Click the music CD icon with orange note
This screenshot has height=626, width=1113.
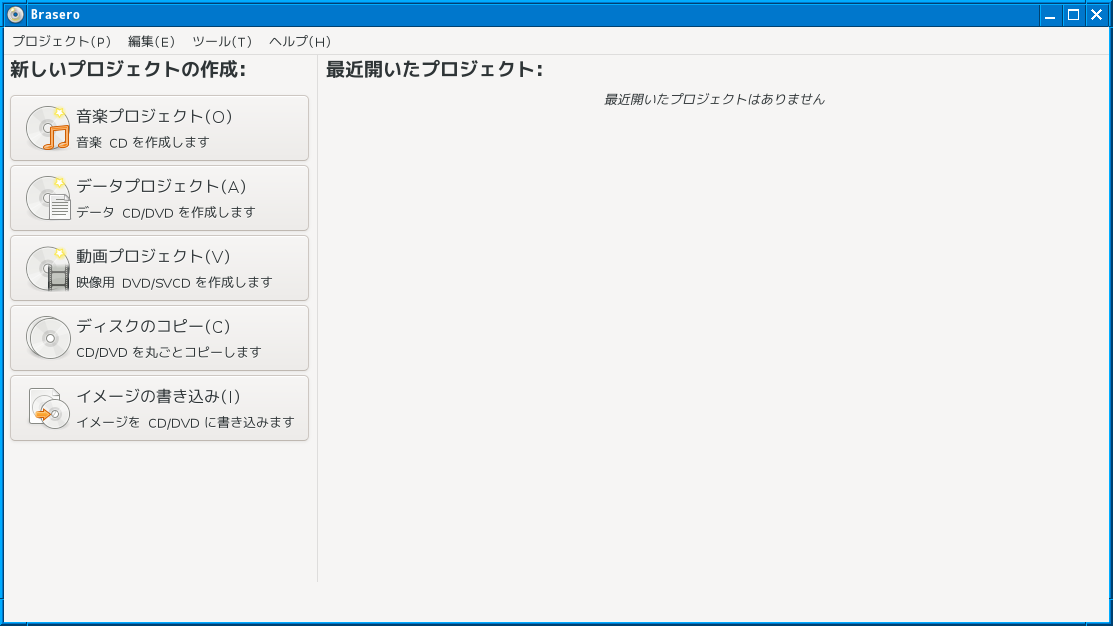(x=48, y=128)
